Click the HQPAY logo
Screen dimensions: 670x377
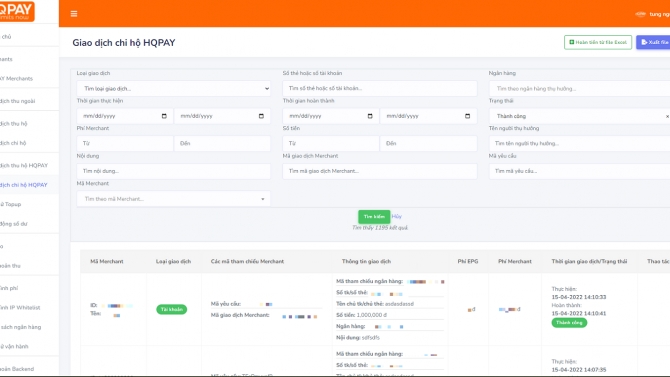tap(16, 11)
